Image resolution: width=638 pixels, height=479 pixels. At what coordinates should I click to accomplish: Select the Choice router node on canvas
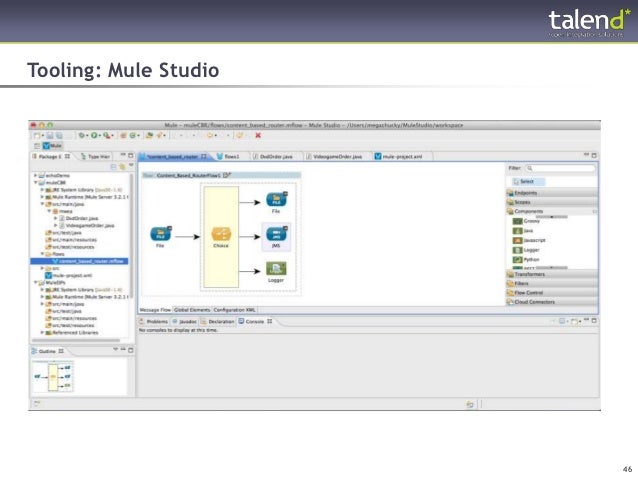coord(221,235)
